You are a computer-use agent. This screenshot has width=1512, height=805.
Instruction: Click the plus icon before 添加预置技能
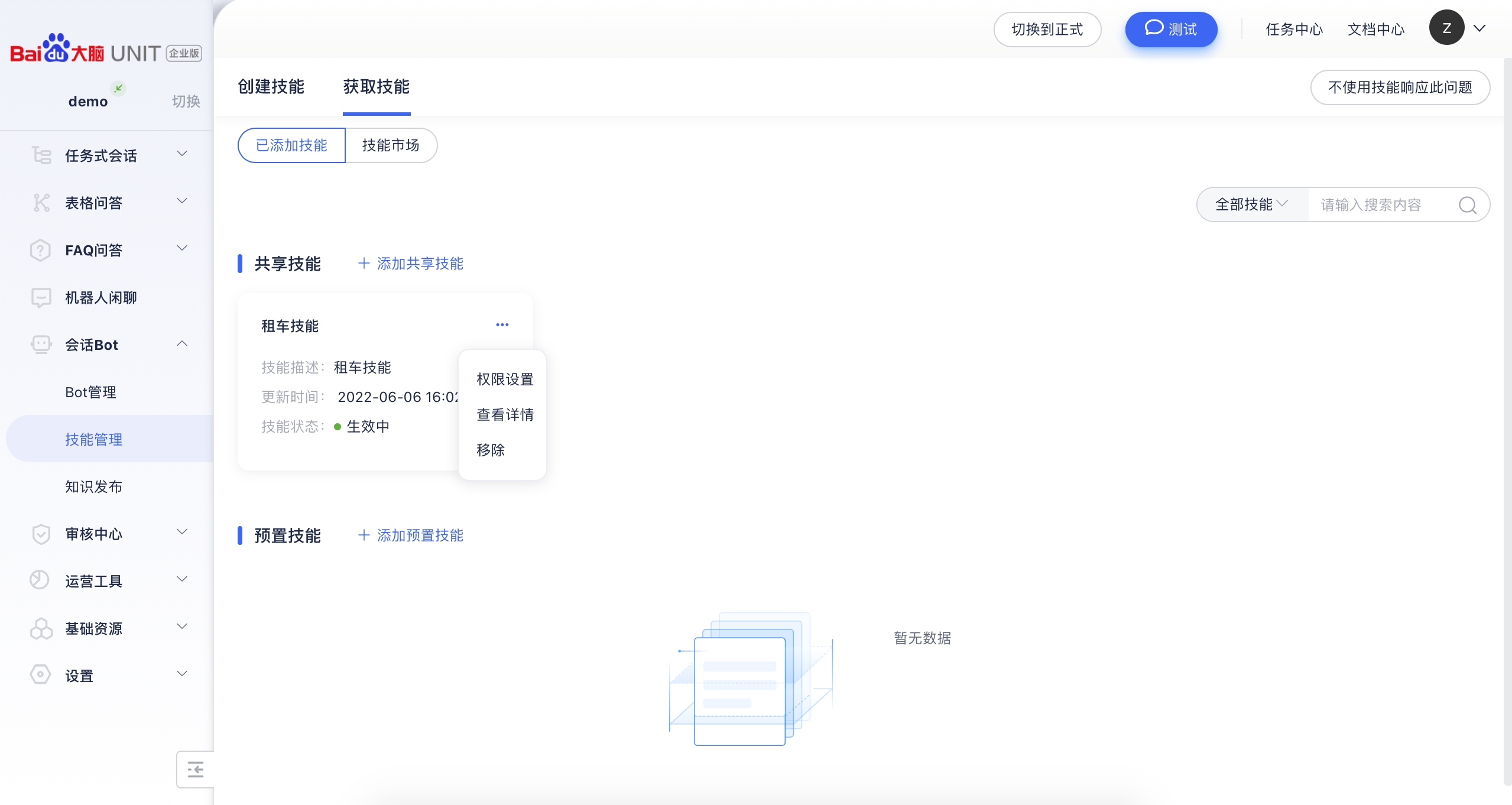(364, 535)
